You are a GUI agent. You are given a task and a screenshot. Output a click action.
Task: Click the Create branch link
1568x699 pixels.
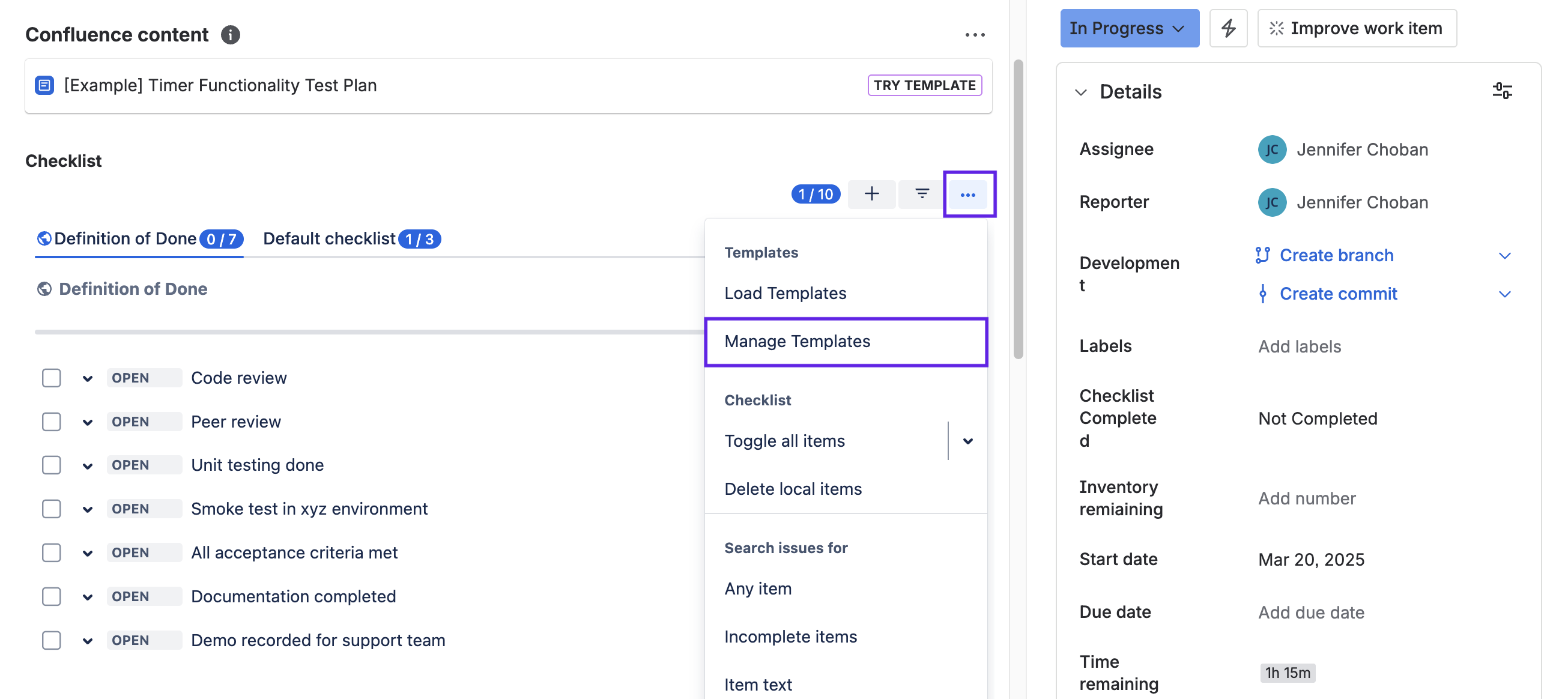pos(1336,255)
